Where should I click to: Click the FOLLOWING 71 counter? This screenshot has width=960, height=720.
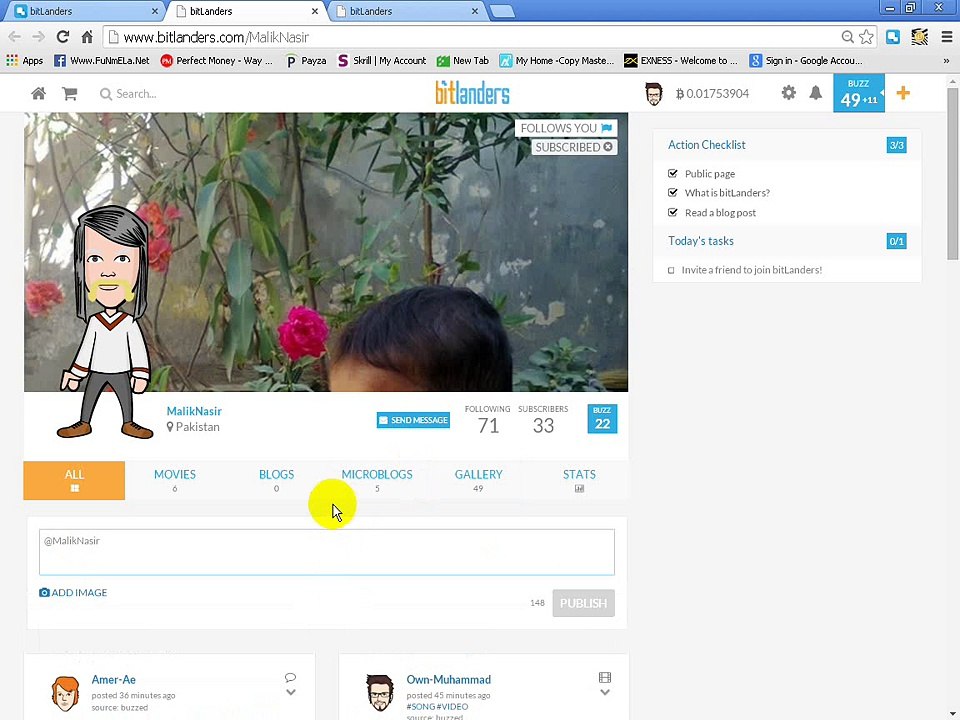pos(487,420)
